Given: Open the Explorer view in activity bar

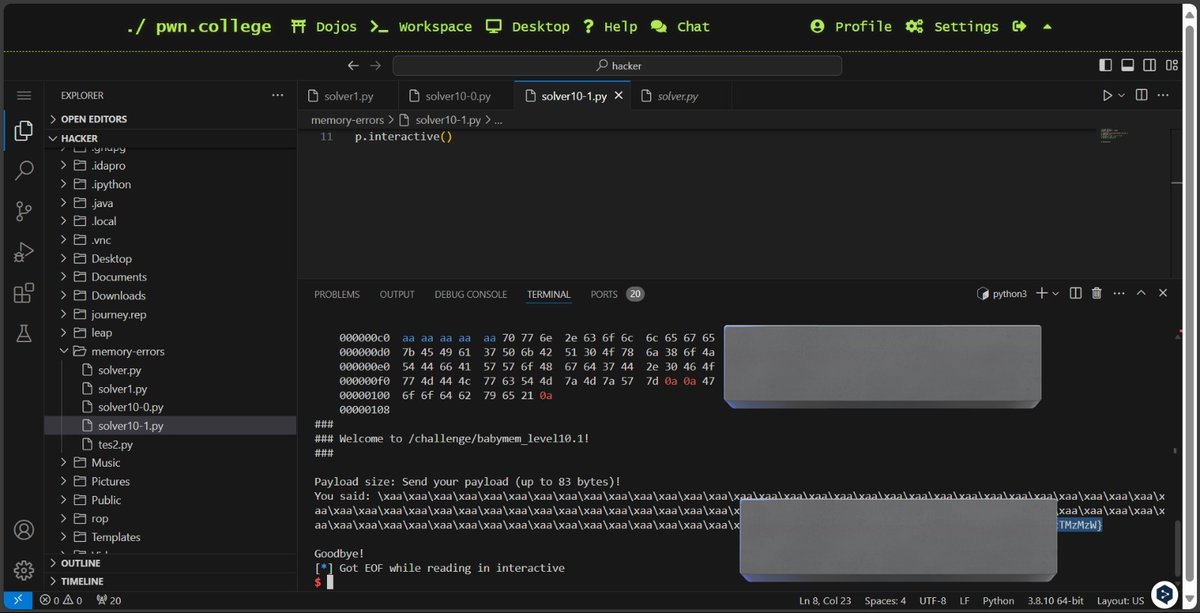Looking at the screenshot, I should pyautogui.click(x=24, y=132).
